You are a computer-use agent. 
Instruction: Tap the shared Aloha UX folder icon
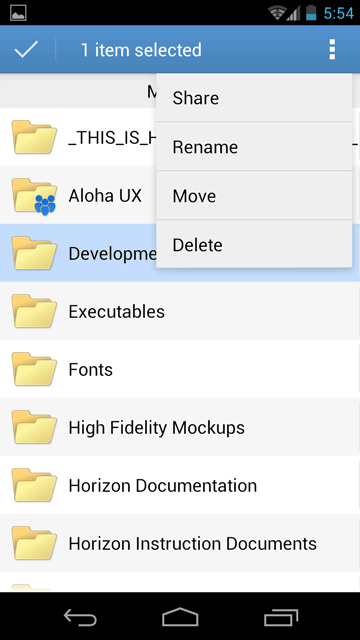tap(34, 196)
